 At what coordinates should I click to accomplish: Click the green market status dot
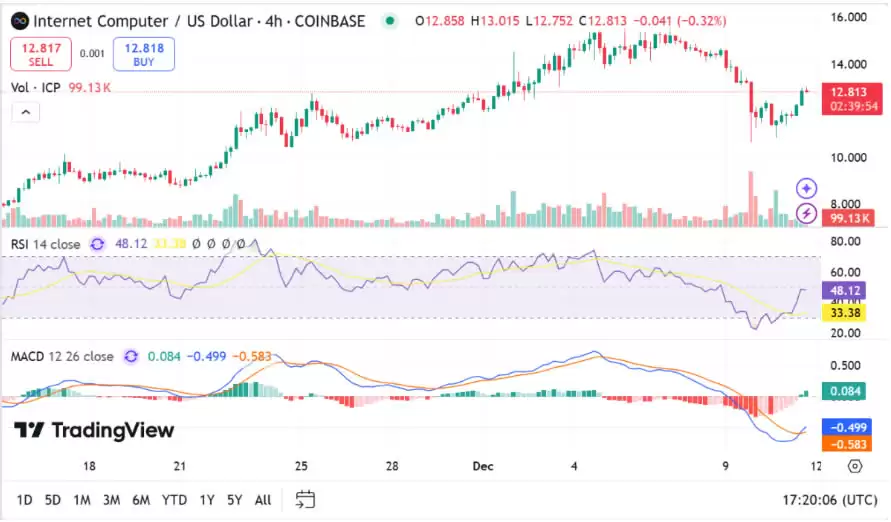coord(390,20)
